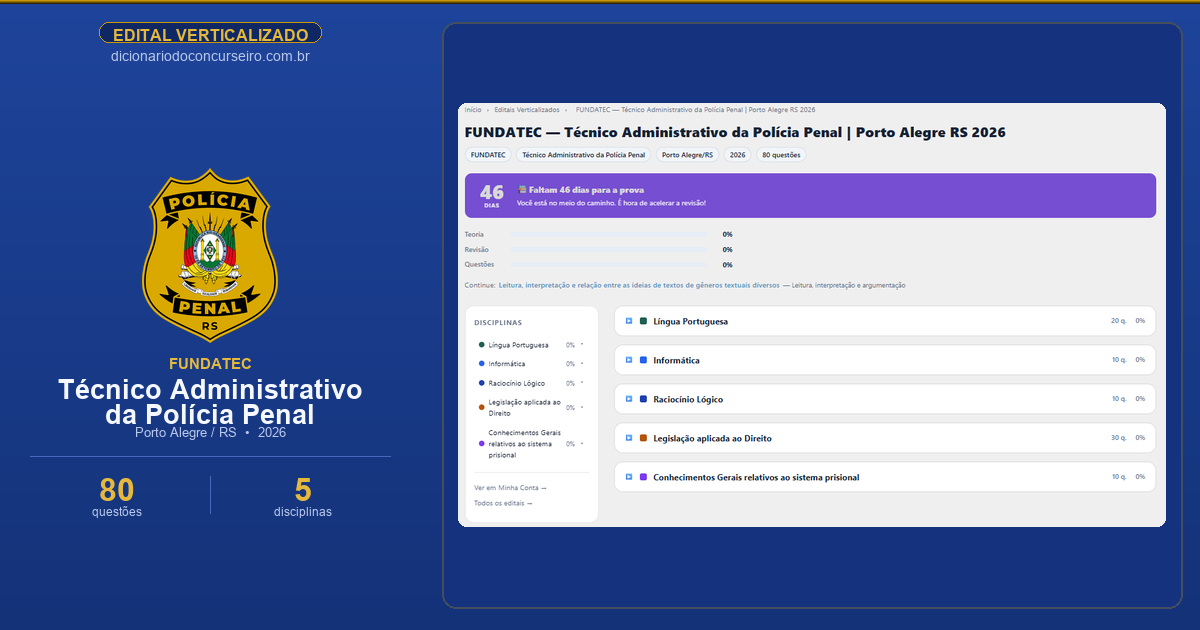Click the 30 q. count on Legislação card

point(1118,438)
